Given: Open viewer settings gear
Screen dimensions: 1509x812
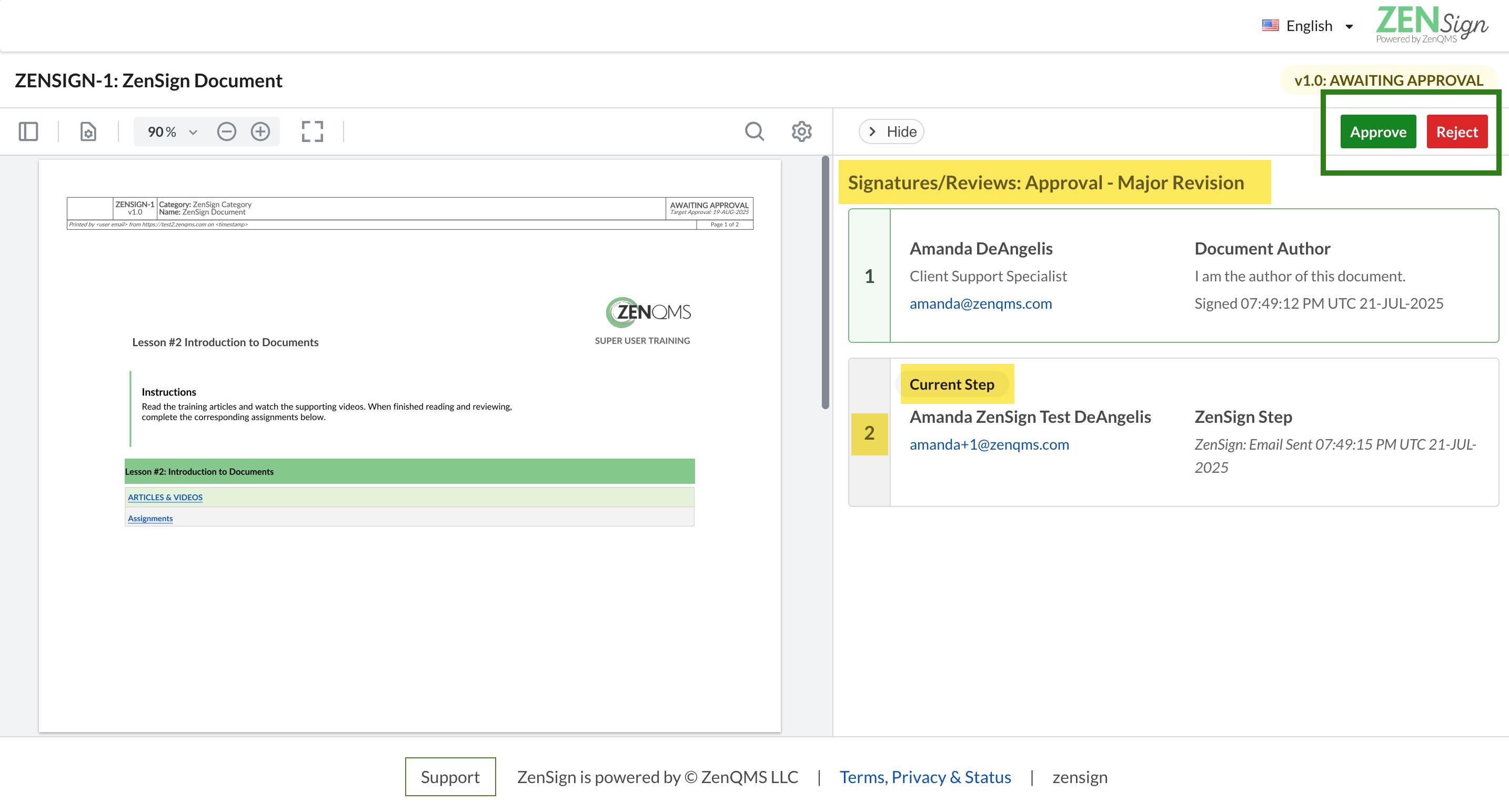Looking at the screenshot, I should (801, 131).
